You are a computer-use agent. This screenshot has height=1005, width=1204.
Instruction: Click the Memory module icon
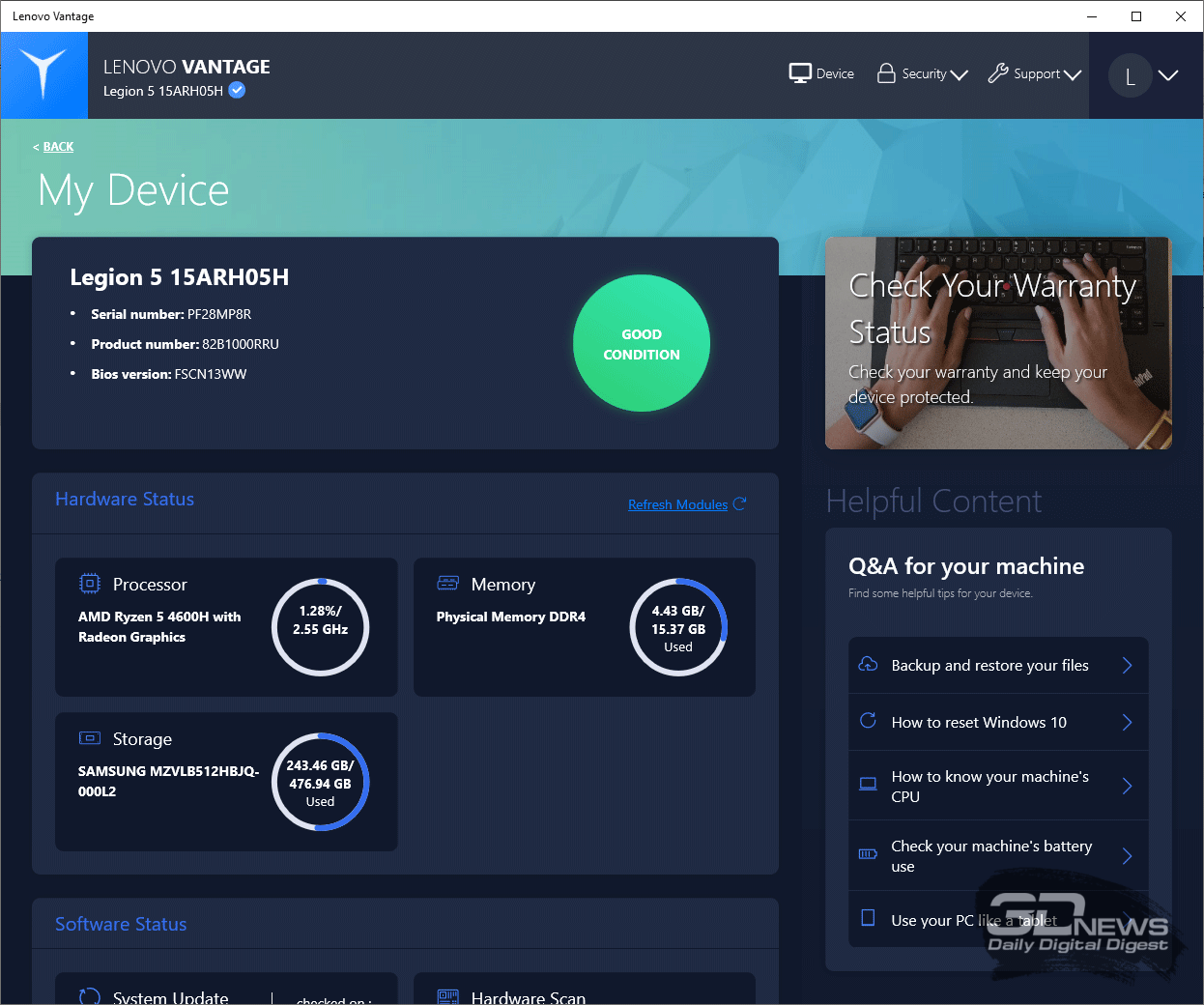448,583
